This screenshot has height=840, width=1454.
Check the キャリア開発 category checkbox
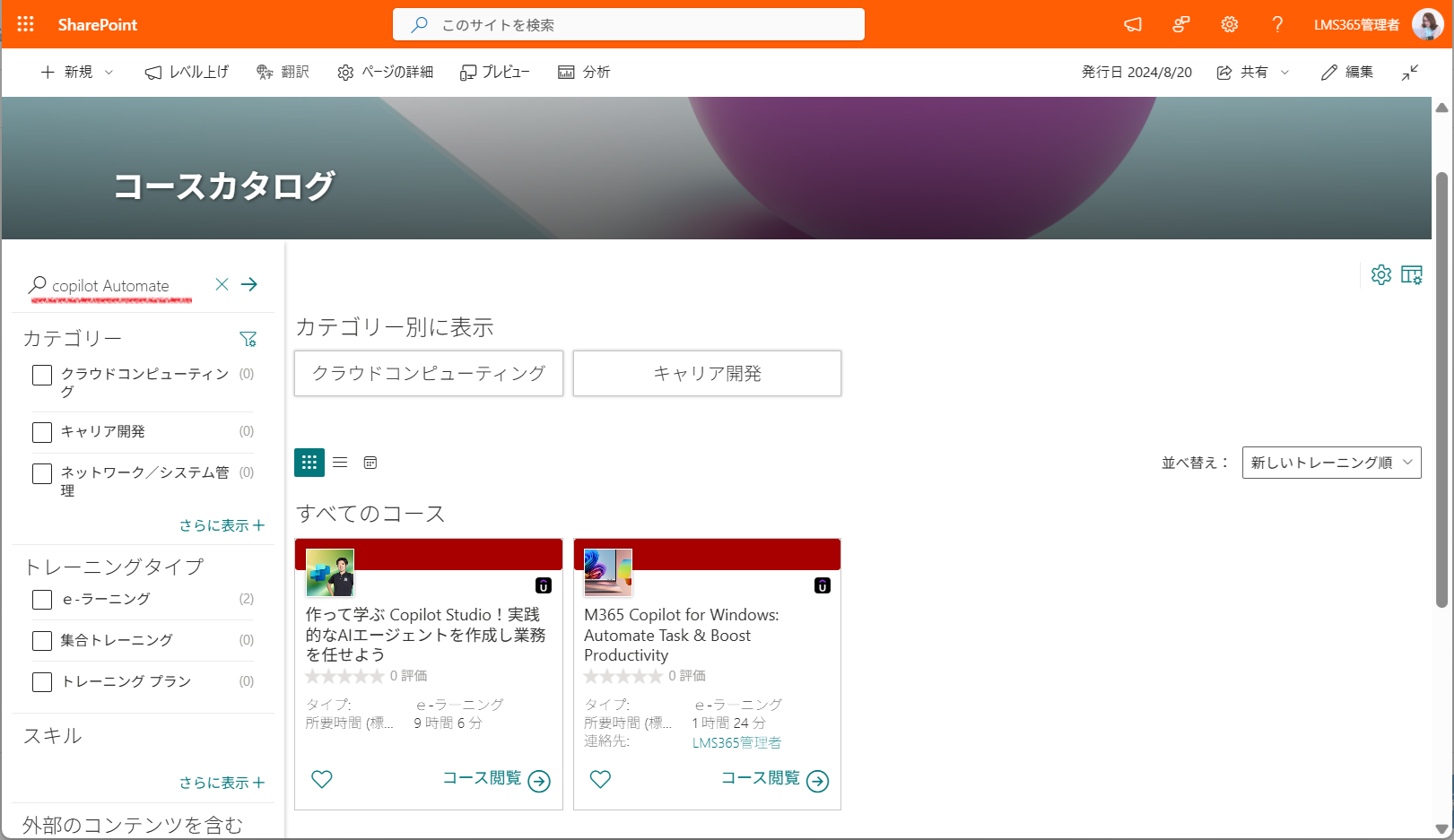(42, 432)
